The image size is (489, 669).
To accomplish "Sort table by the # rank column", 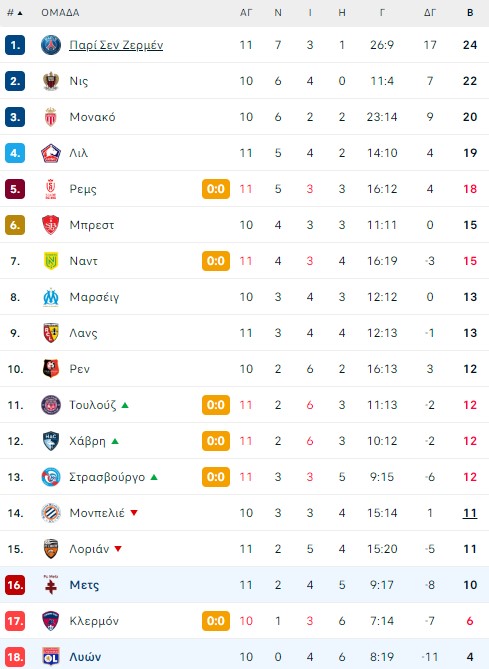I will (x=15, y=13).
